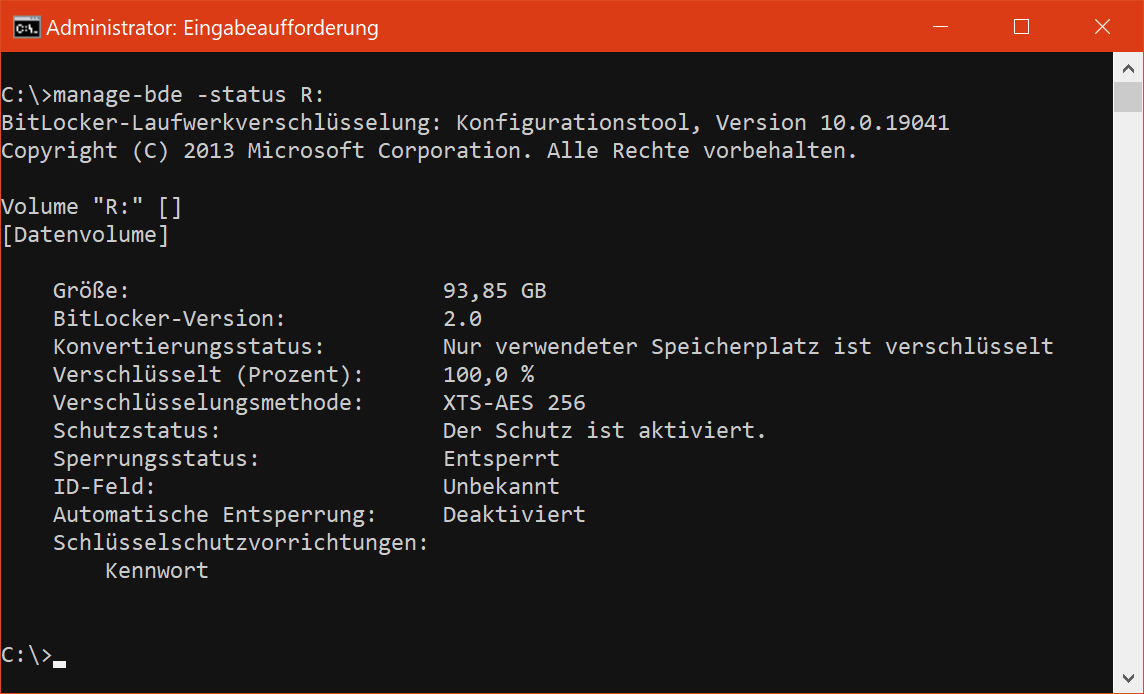
Task: Click the '93,85 GB' size value
Action: click(495, 291)
